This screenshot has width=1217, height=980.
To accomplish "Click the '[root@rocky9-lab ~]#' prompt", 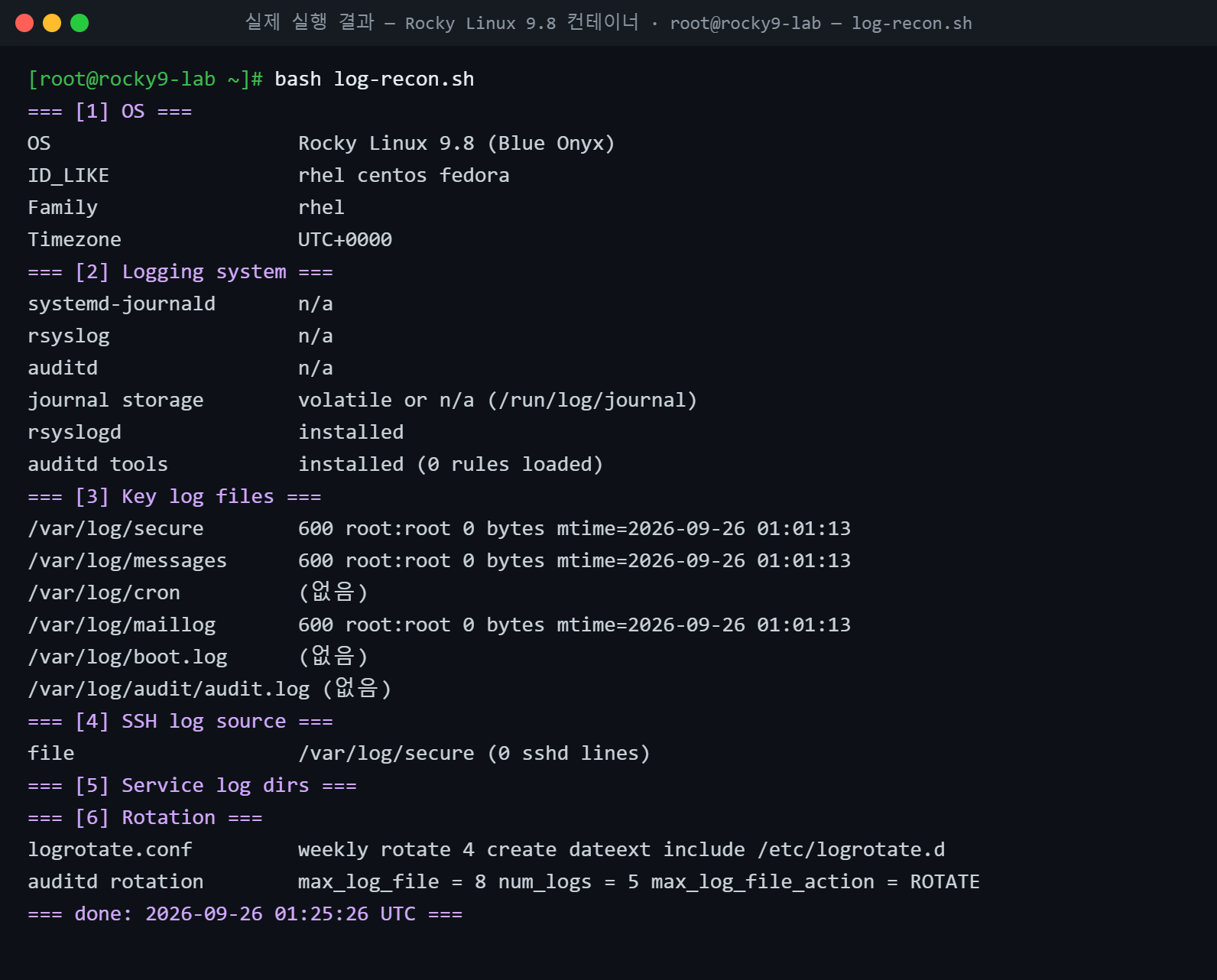I will point(145,80).
